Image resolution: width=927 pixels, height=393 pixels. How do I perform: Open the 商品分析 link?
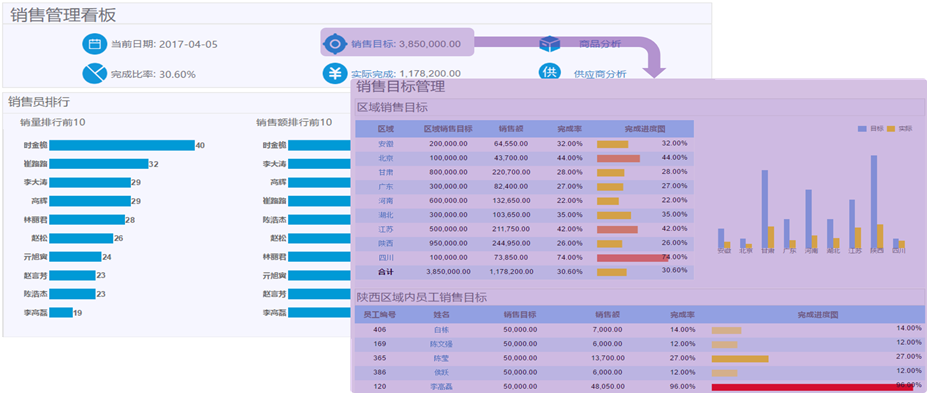tap(600, 44)
